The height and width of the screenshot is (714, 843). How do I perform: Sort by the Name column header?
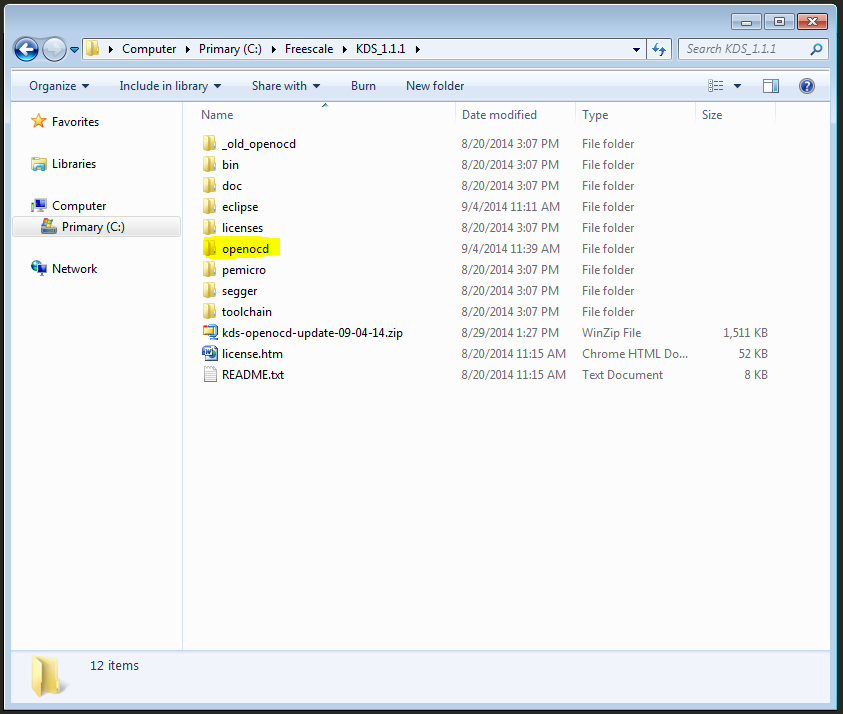[x=217, y=115]
